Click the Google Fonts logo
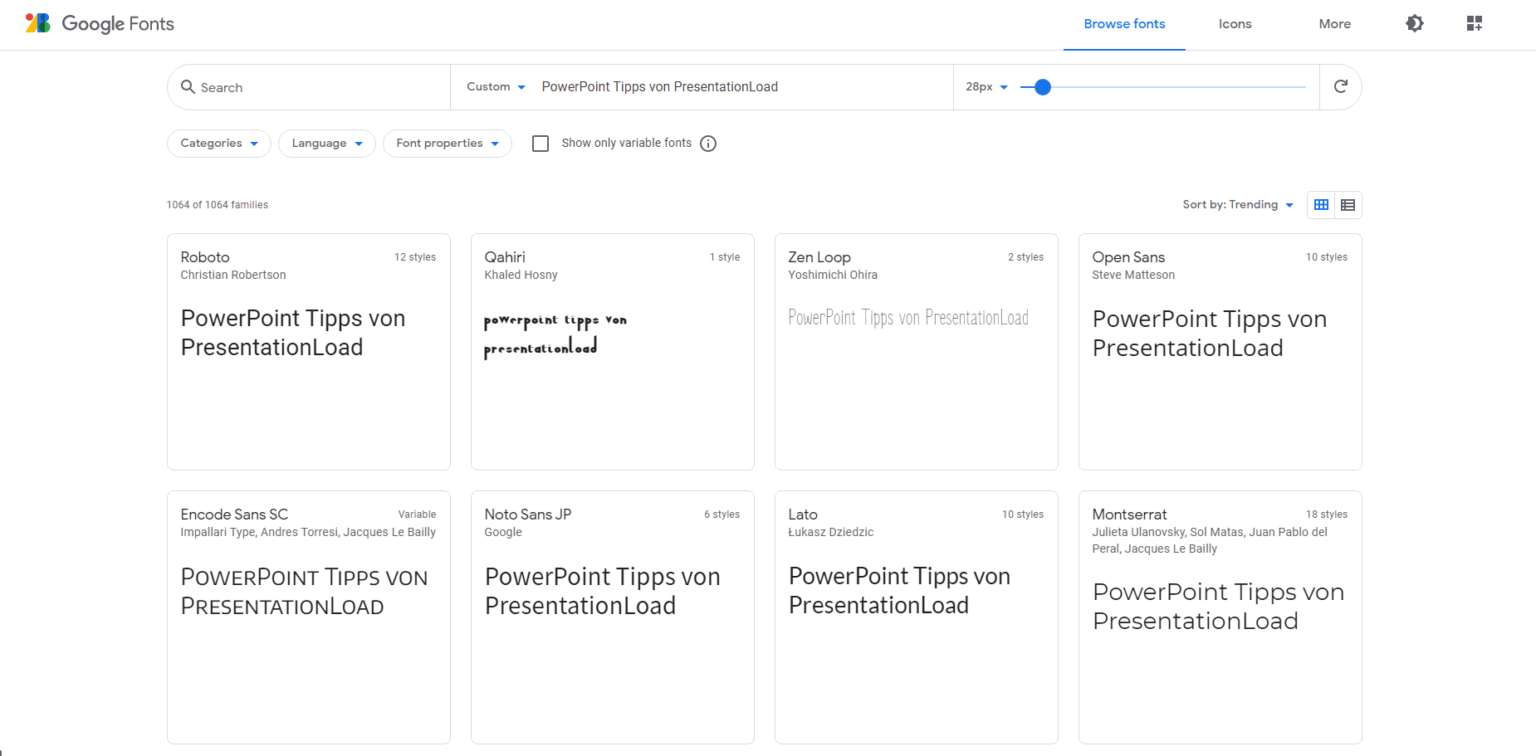1536x756 pixels. pyautogui.click(x=97, y=23)
